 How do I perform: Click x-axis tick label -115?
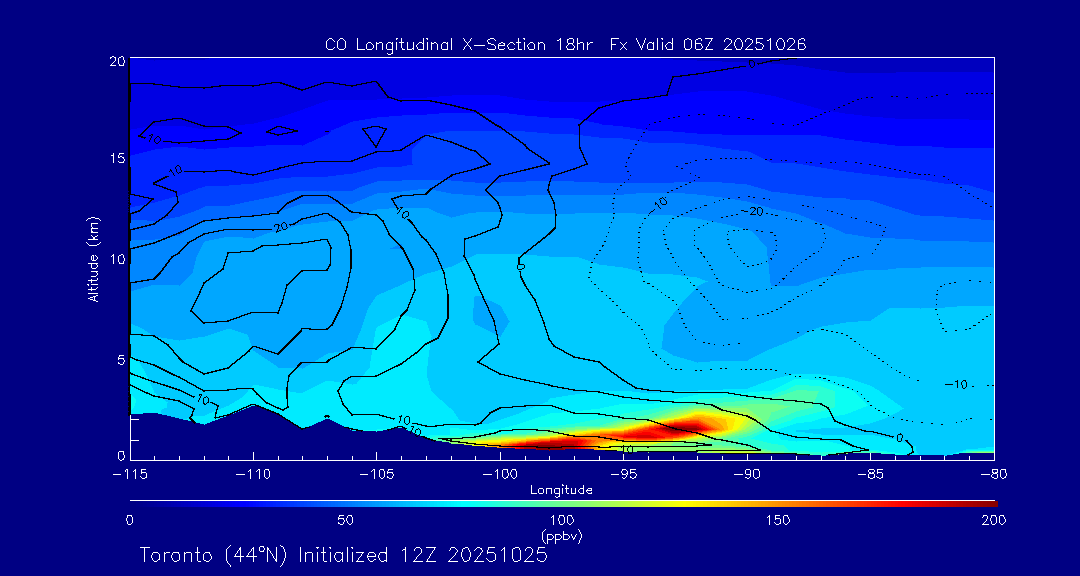point(129,474)
